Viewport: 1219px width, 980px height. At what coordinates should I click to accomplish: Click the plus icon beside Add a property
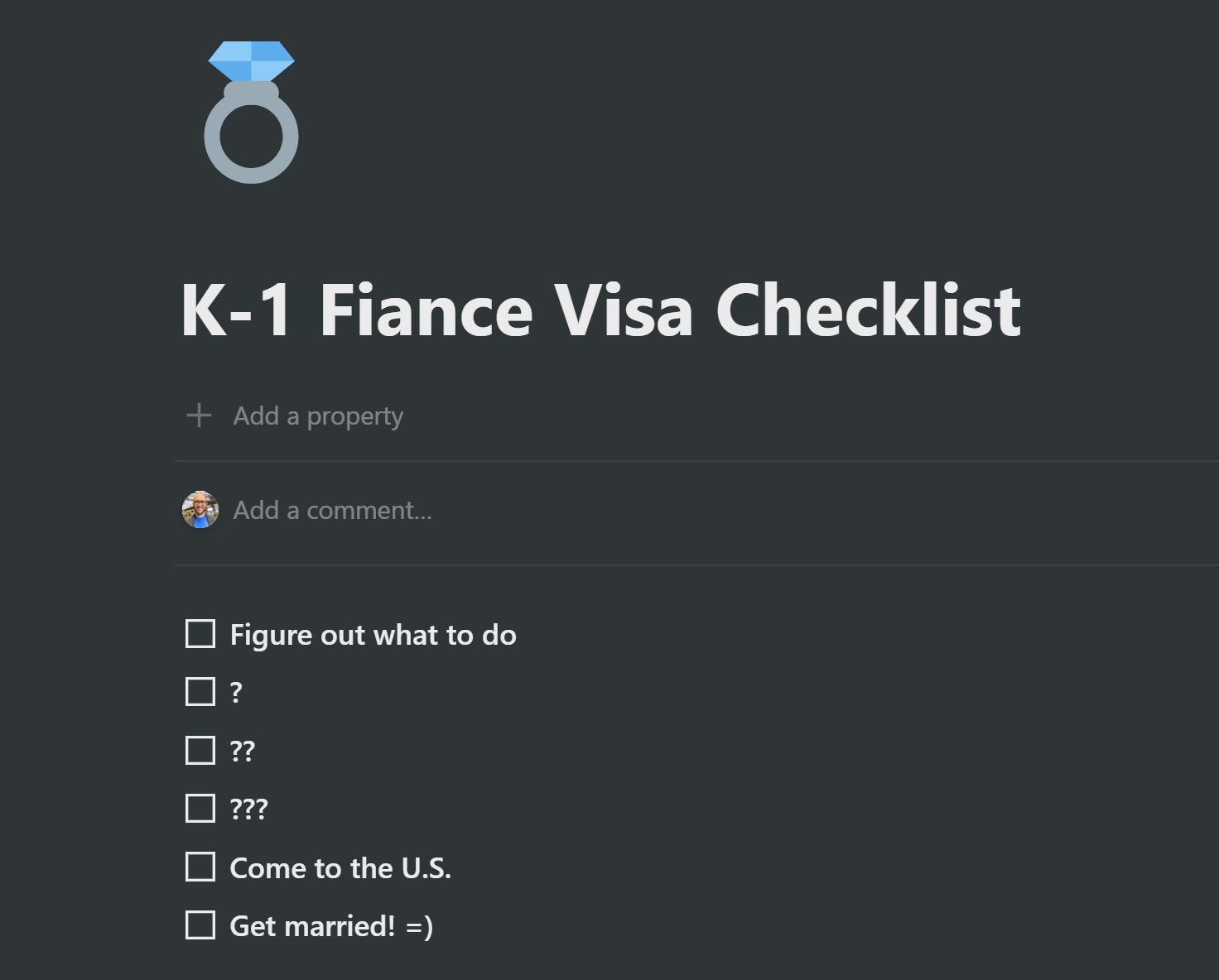click(199, 415)
